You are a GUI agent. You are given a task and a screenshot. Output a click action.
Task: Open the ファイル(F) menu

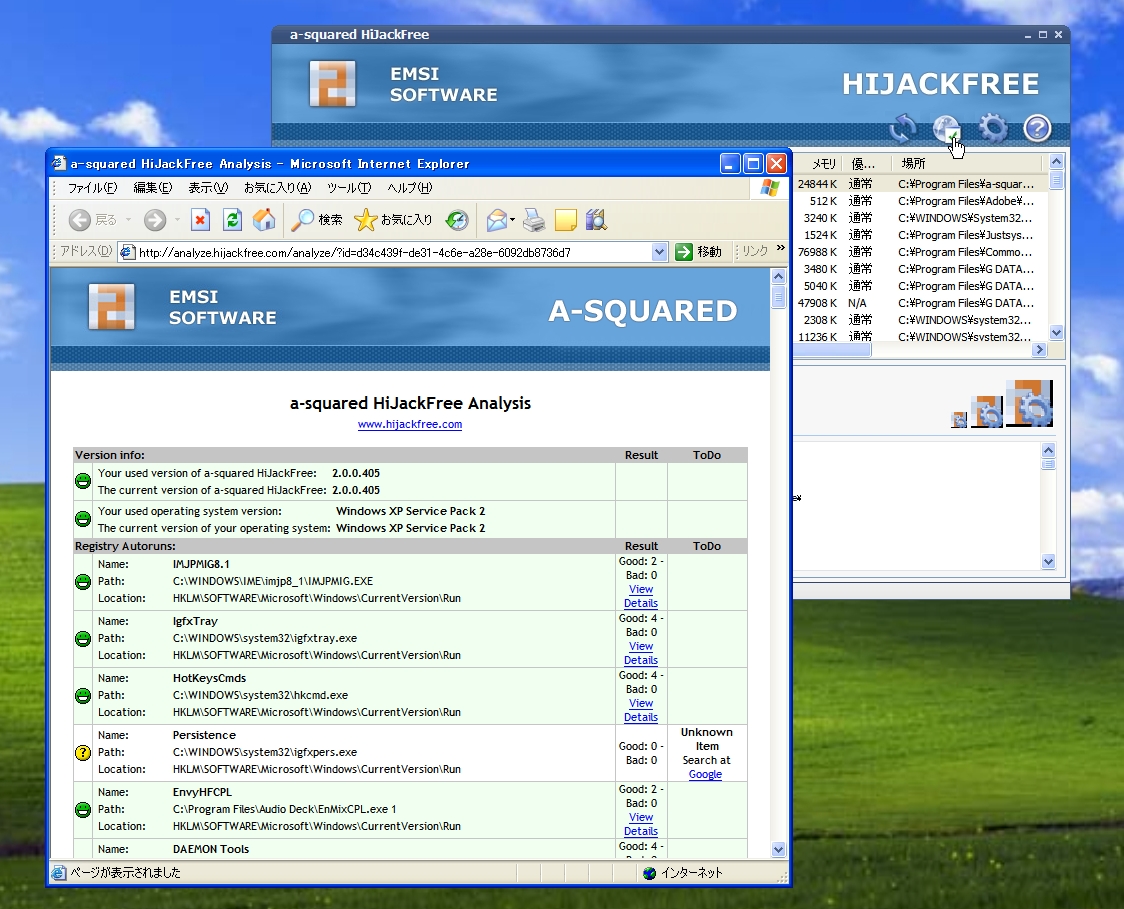pyautogui.click(x=92, y=188)
